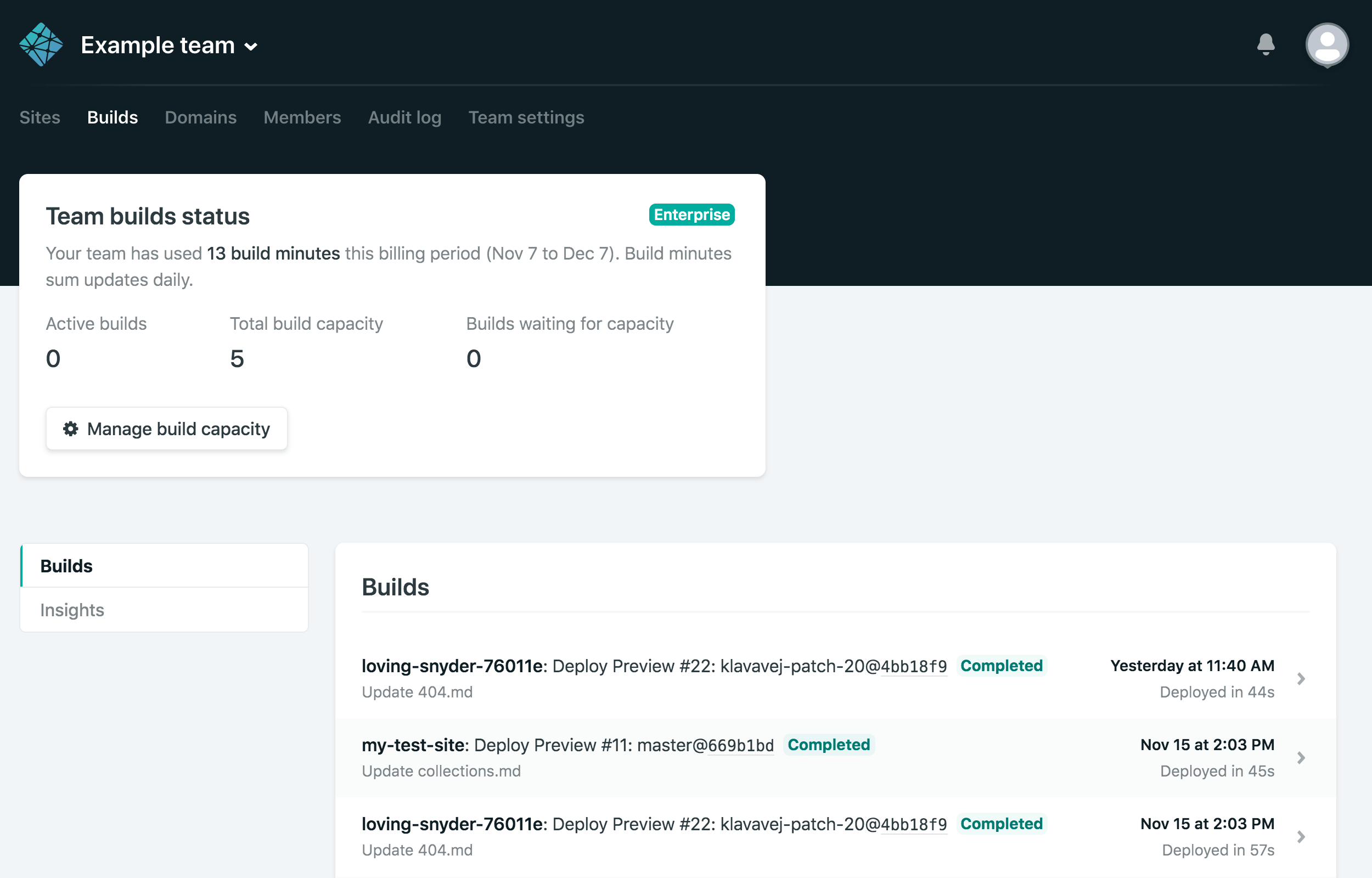Go to the Domains tab
Viewport: 1372px width, 878px height.
(x=201, y=117)
